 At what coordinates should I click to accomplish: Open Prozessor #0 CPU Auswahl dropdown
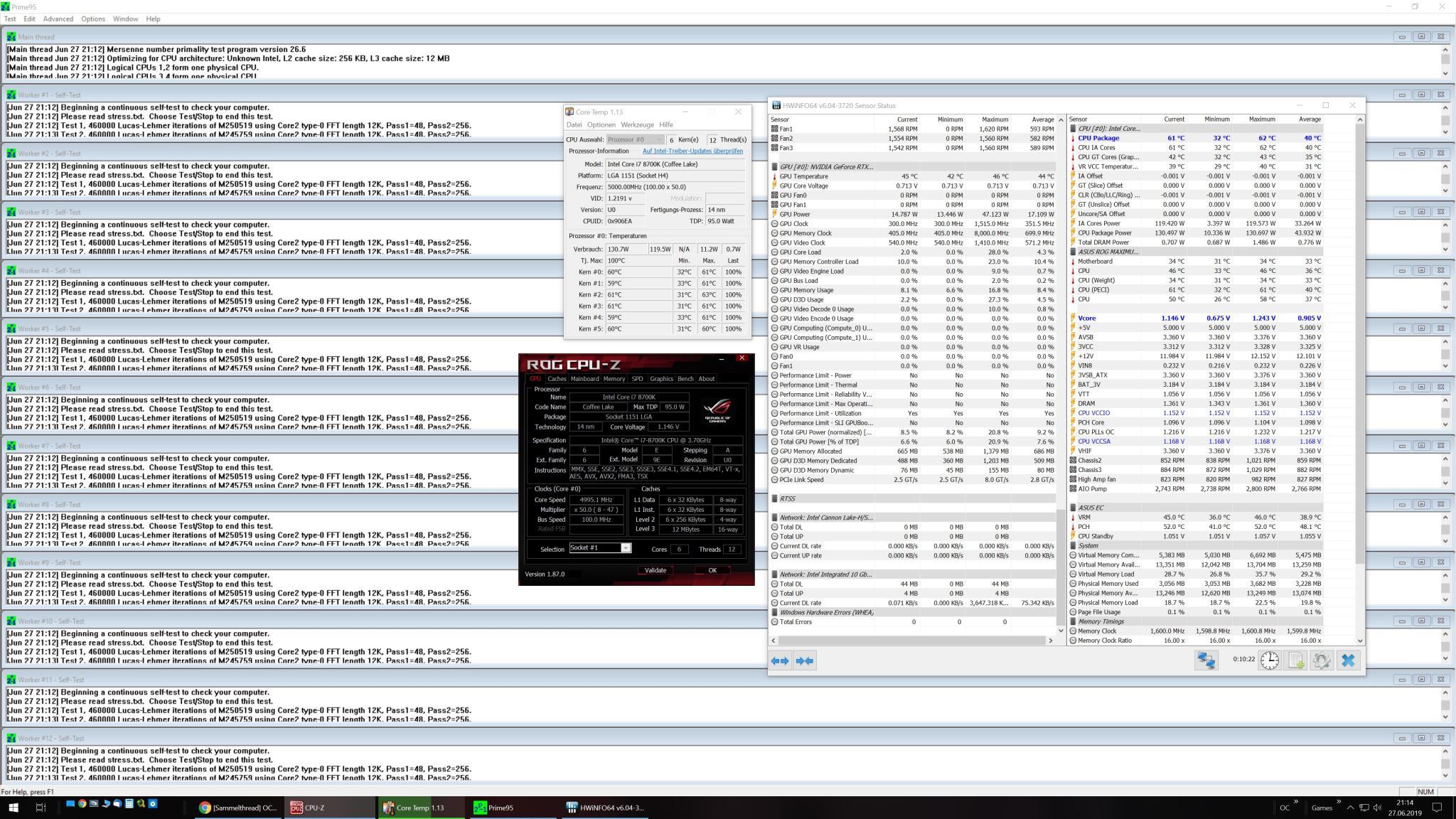tap(635, 139)
